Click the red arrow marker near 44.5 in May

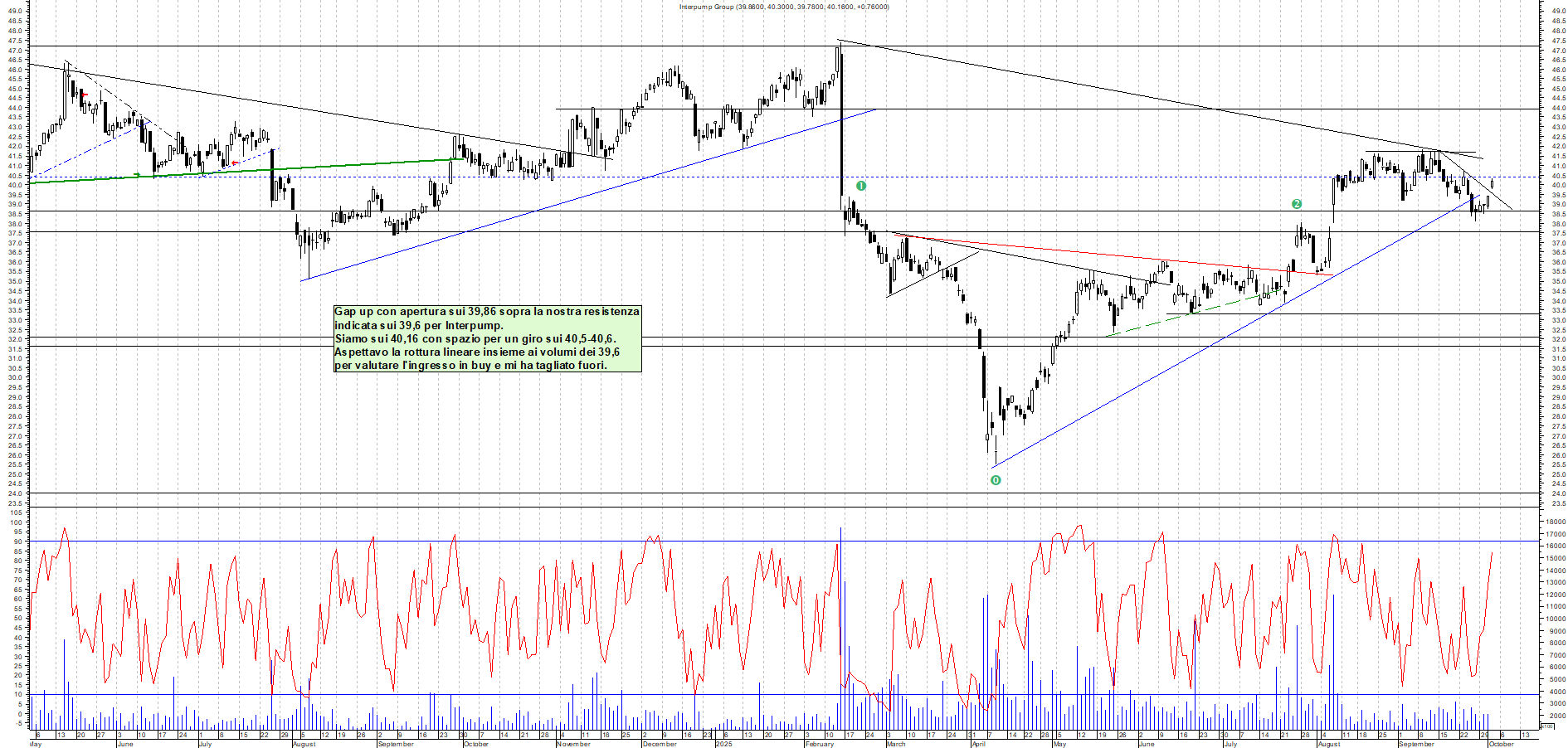point(84,95)
